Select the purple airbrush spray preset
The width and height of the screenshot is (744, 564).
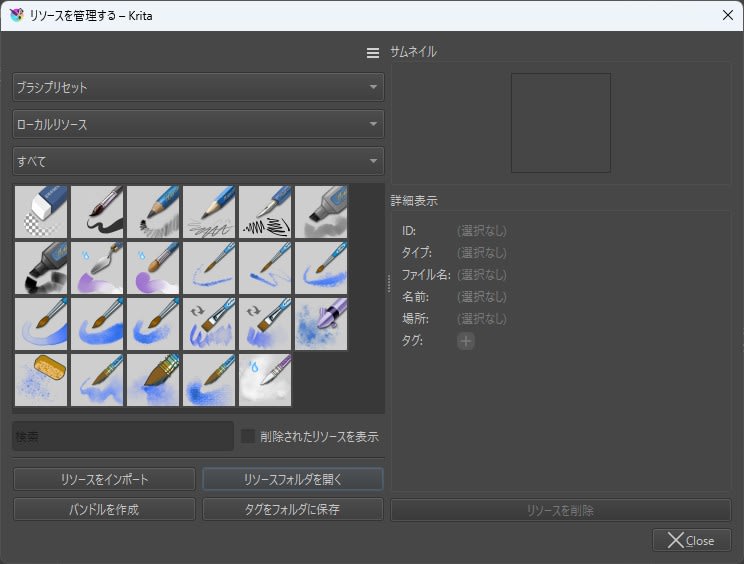tap(321, 324)
